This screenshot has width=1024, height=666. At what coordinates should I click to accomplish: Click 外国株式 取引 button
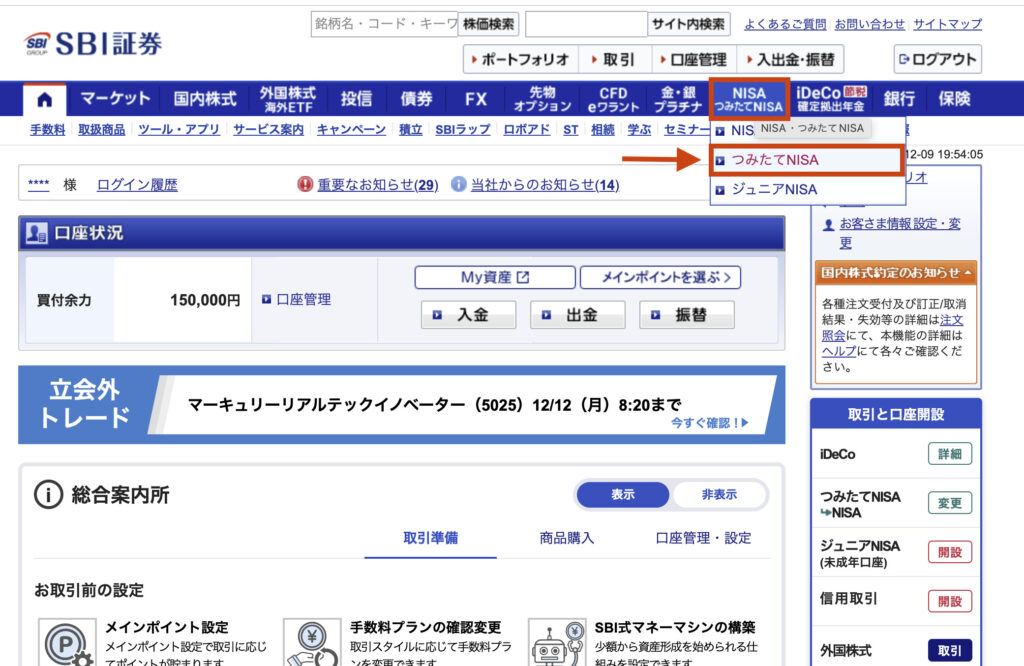(x=950, y=650)
